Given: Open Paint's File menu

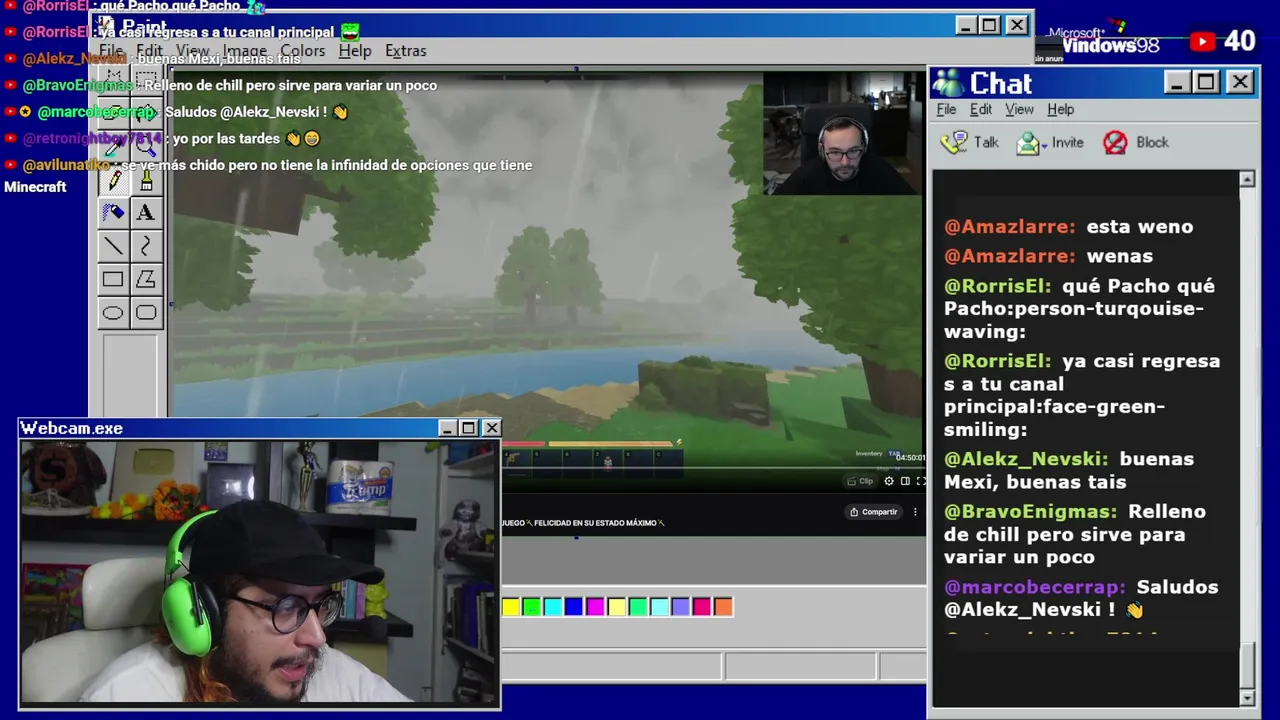Looking at the screenshot, I should (x=111, y=51).
